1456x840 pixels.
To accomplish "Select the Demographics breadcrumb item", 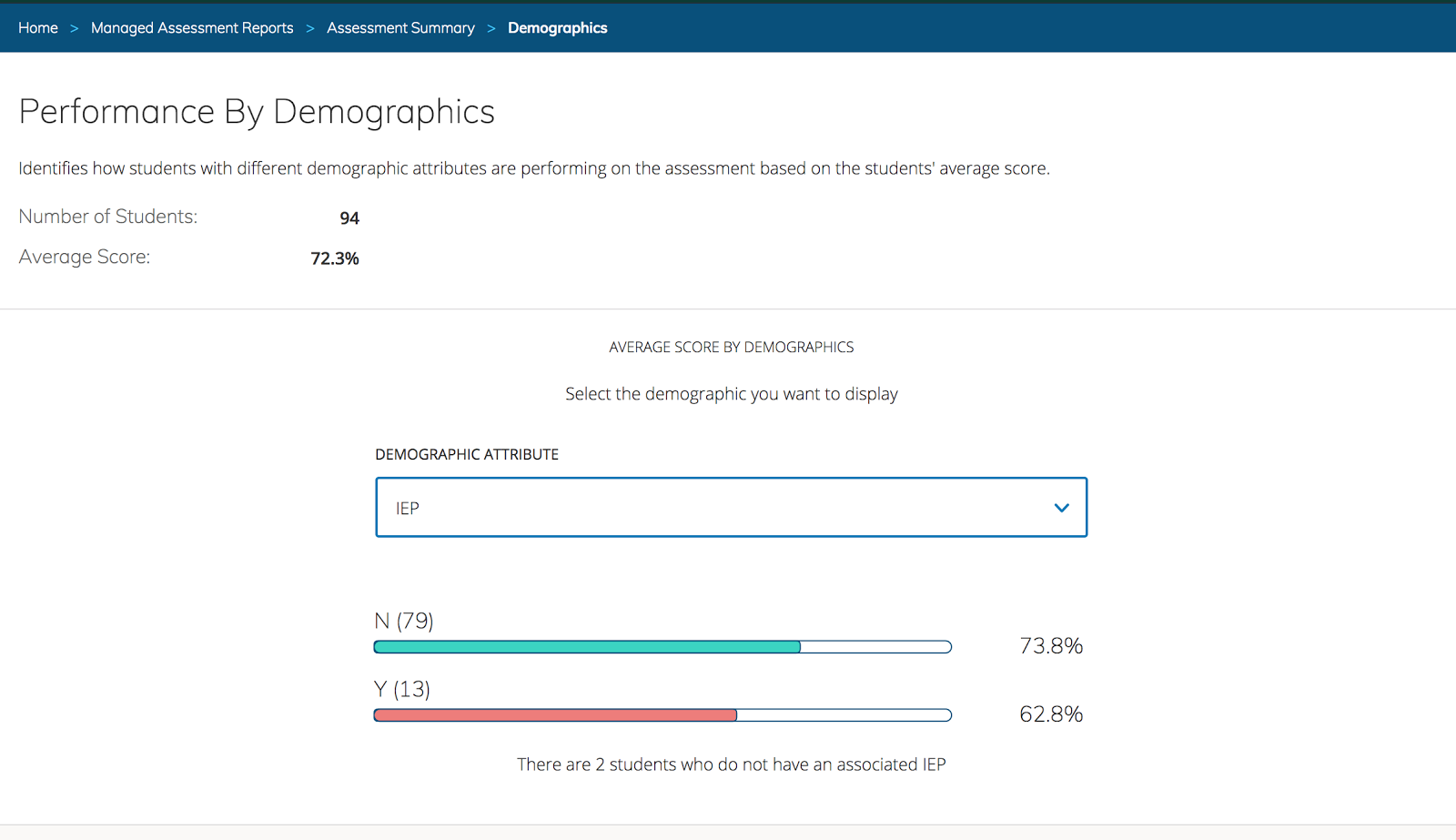I will point(557,27).
